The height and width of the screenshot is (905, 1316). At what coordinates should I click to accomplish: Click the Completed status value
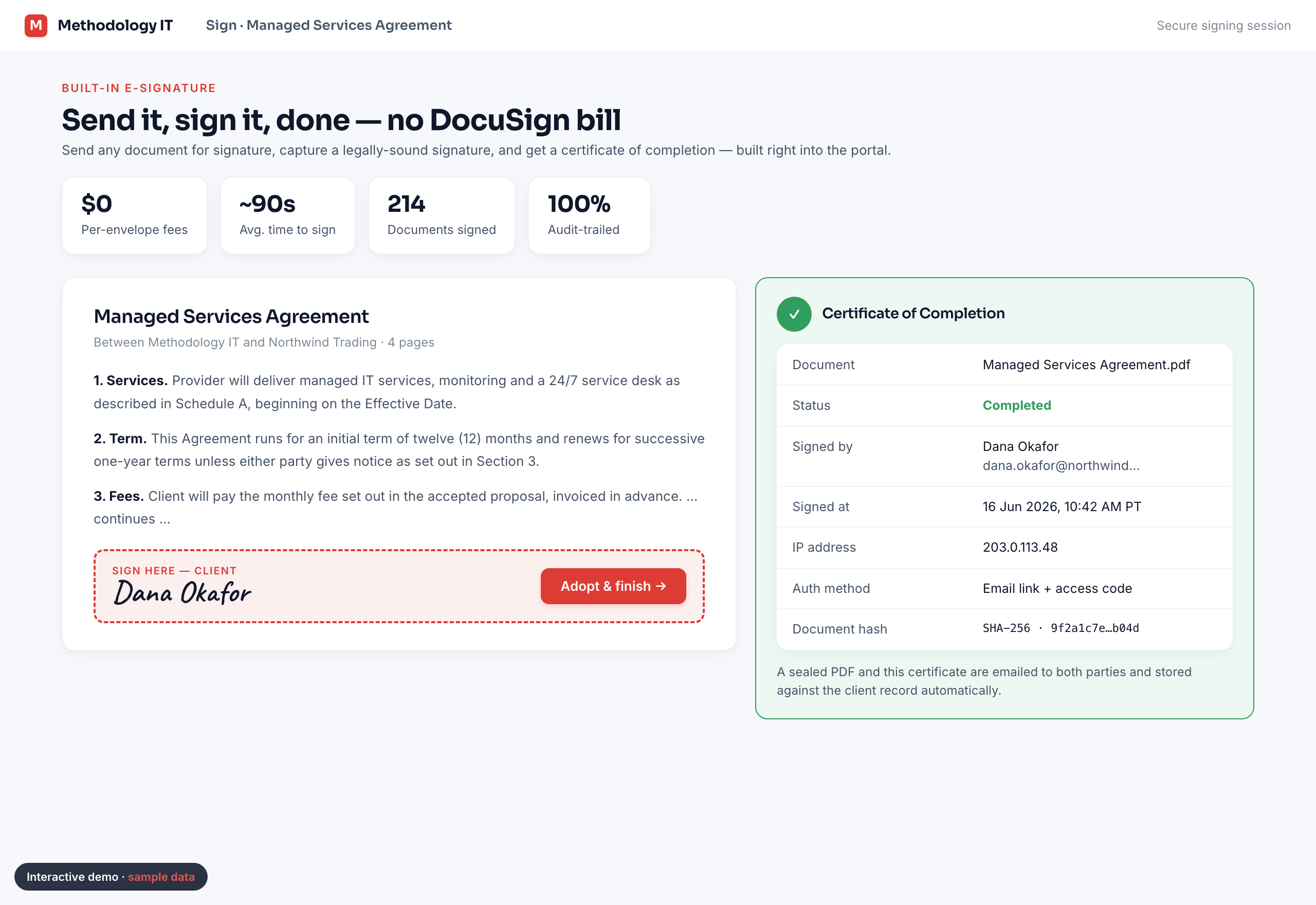pos(1016,405)
